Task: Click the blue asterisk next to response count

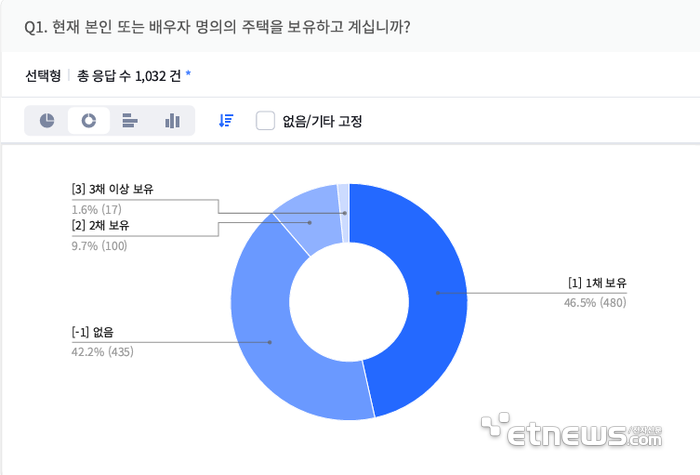Action: pyautogui.click(x=188, y=75)
